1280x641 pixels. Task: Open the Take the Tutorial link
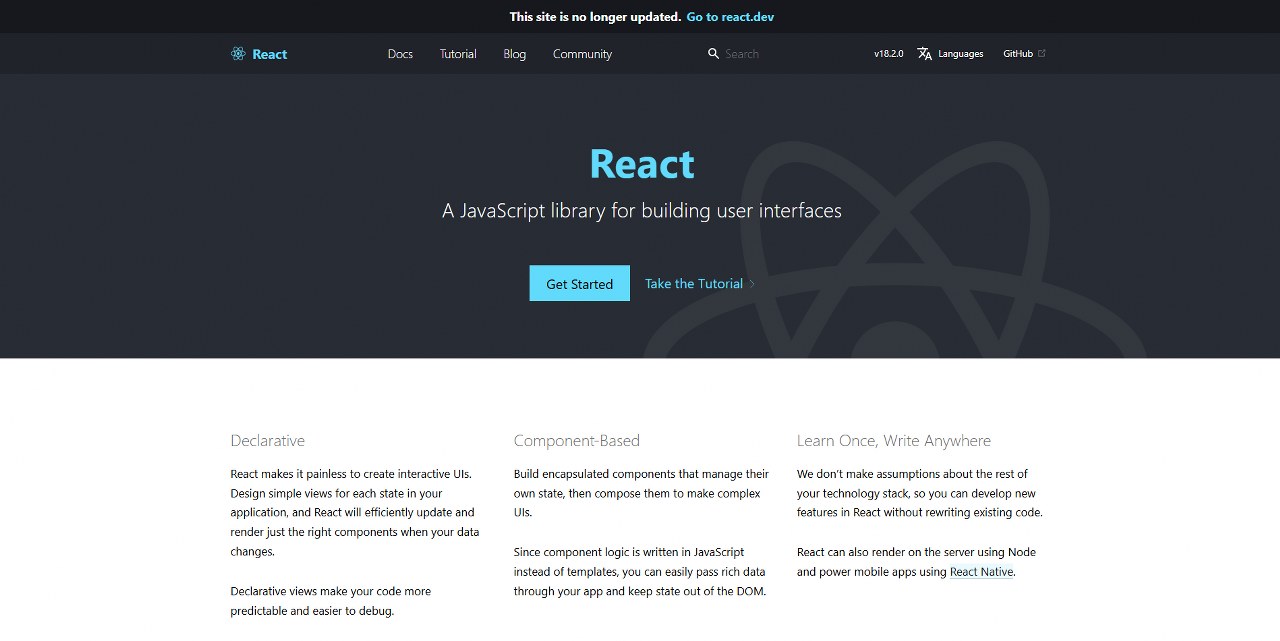[x=694, y=284]
